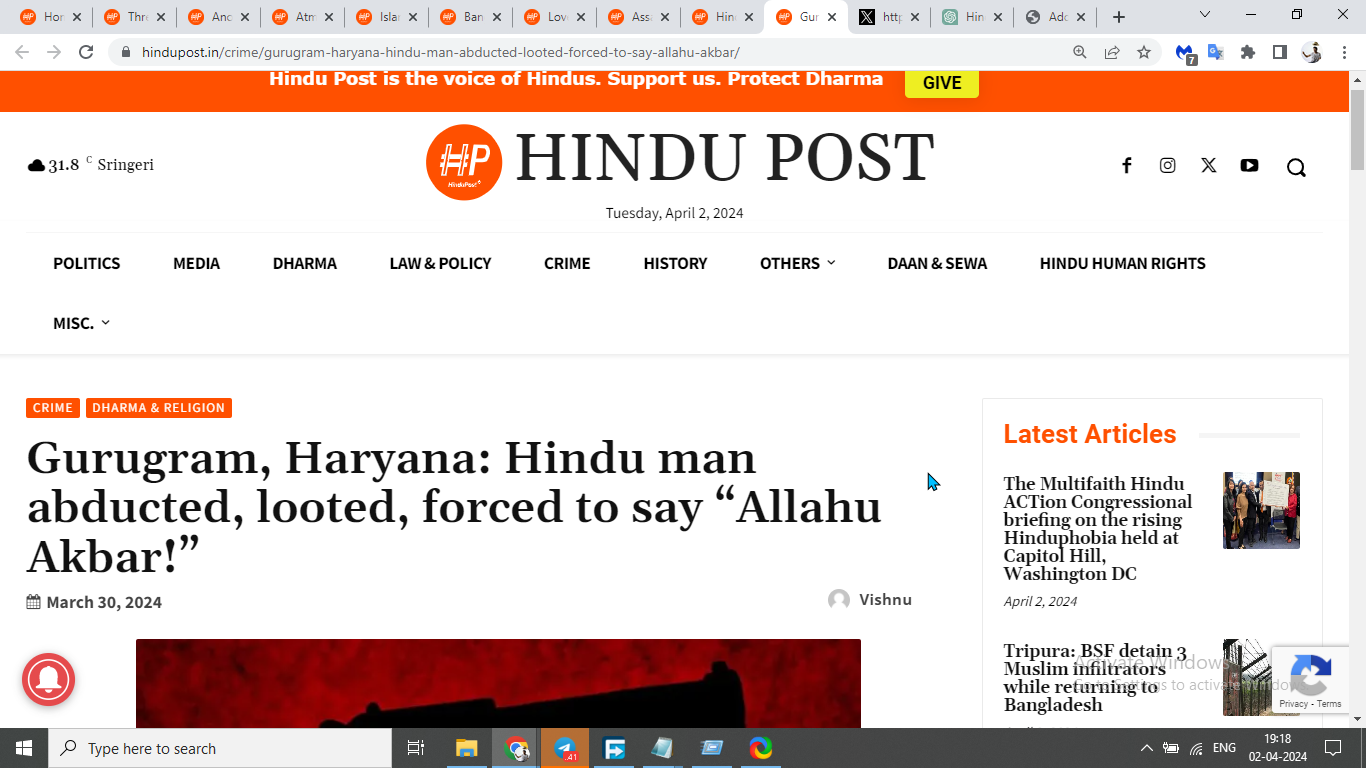Viewport: 1366px width, 768px height.
Task: Expand the MISC. dropdown menu
Action: click(81, 323)
